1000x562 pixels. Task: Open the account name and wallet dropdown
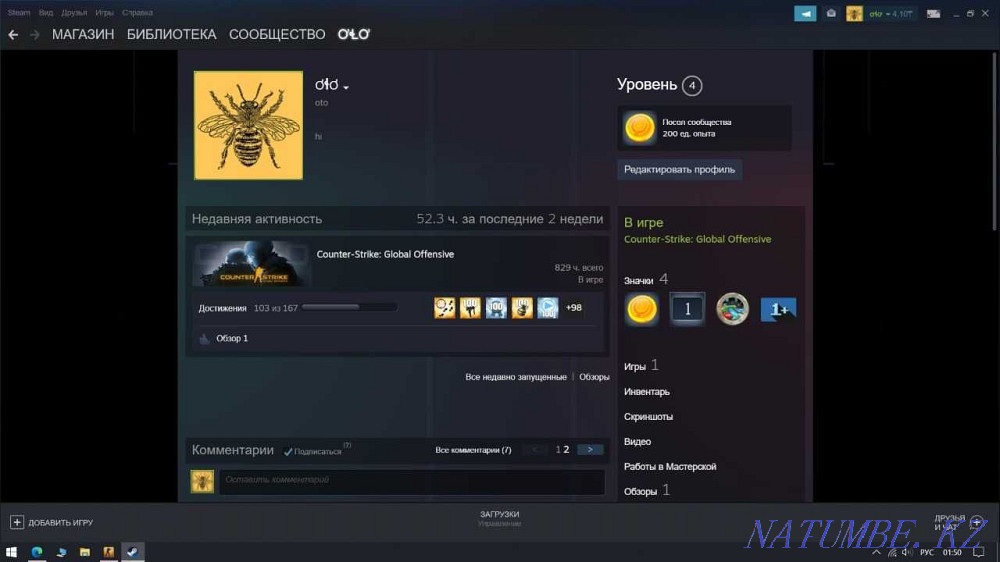[x=890, y=13]
